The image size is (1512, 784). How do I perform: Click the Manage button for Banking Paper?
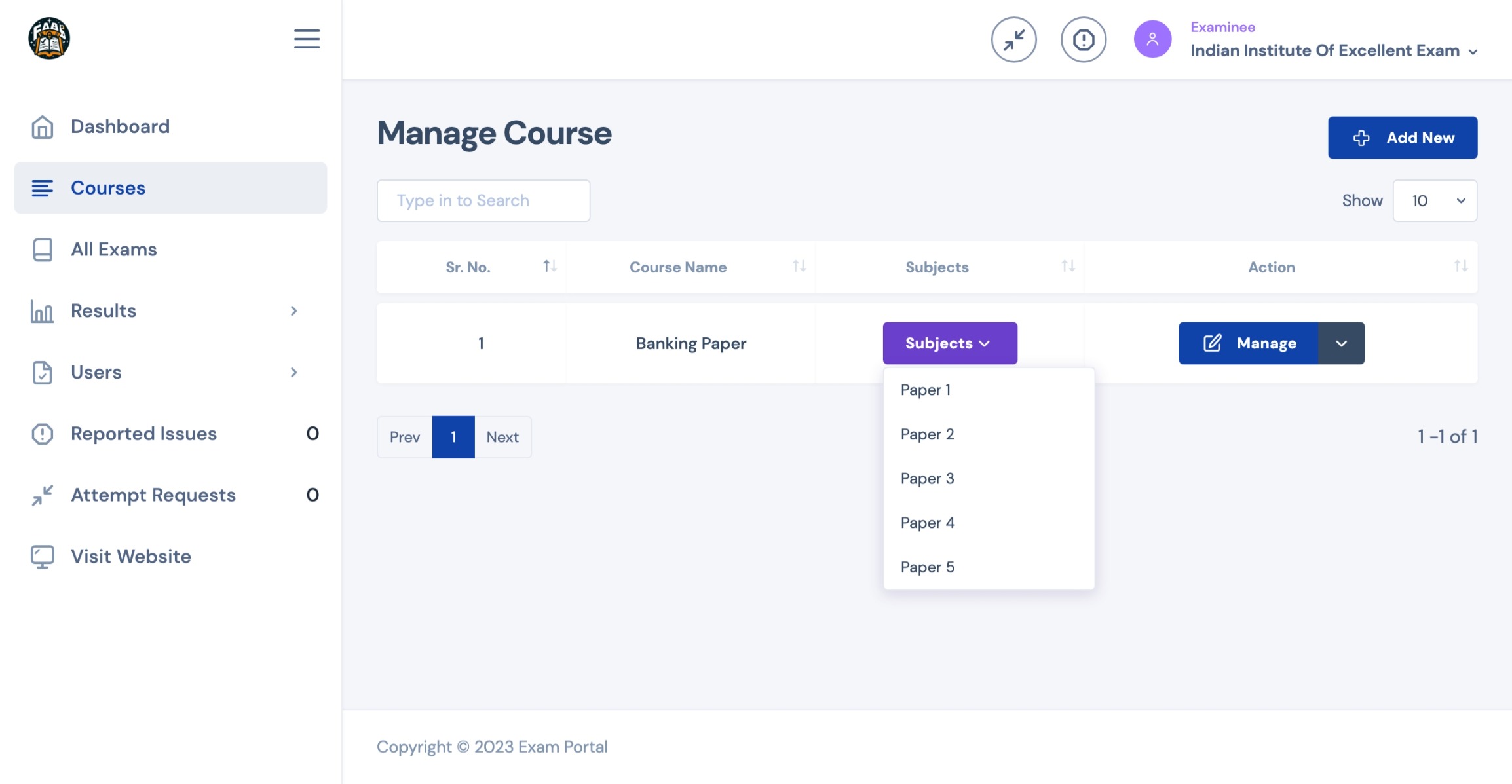(1249, 343)
